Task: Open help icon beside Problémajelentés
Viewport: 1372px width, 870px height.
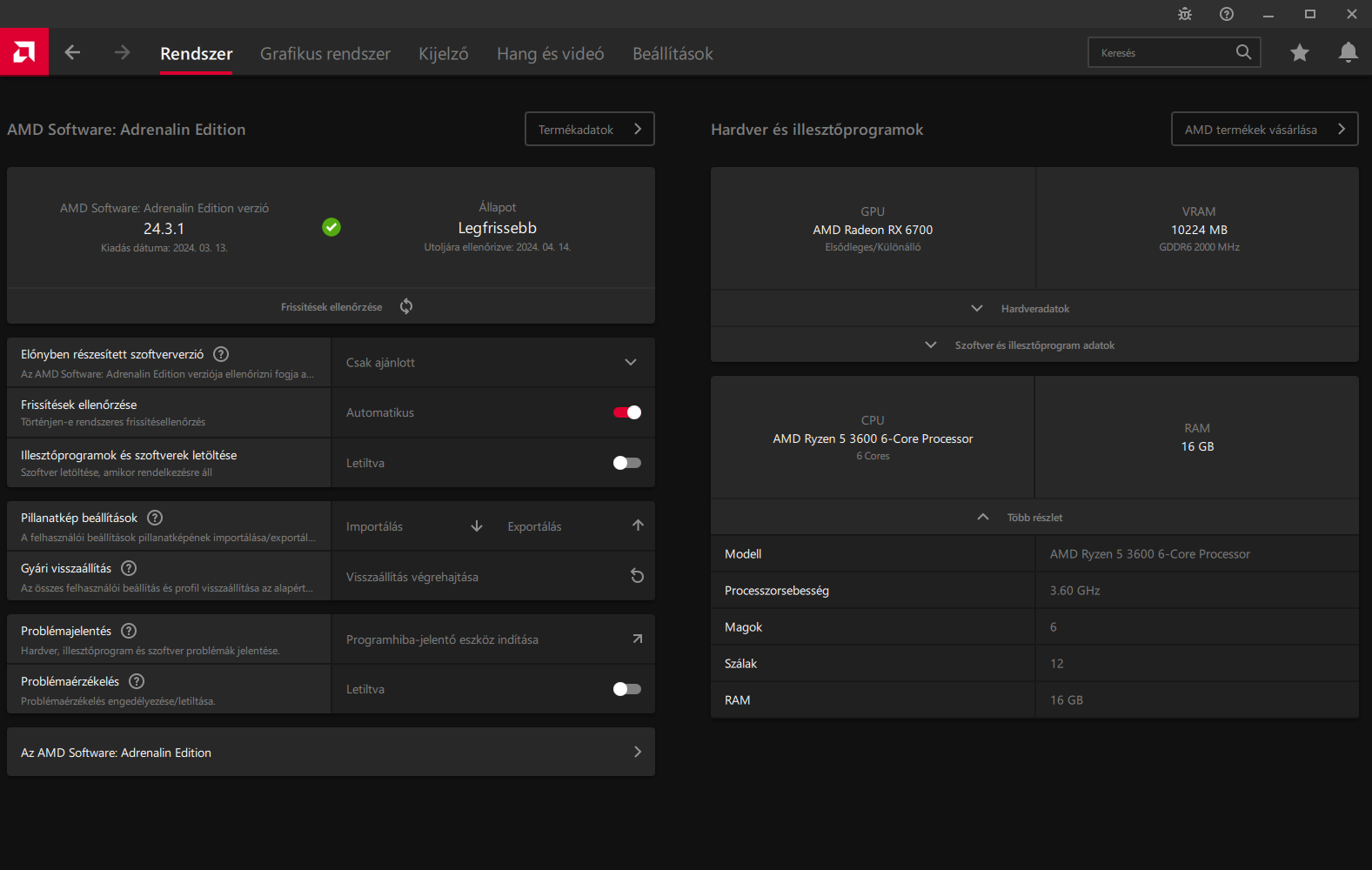Action: tap(129, 631)
